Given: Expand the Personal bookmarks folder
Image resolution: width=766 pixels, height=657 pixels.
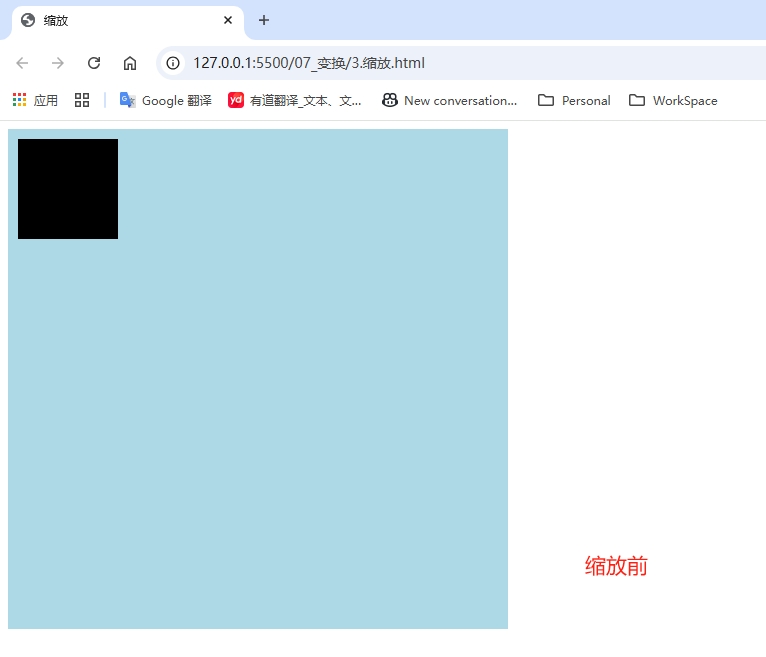Looking at the screenshot, I should click(574, 100).
